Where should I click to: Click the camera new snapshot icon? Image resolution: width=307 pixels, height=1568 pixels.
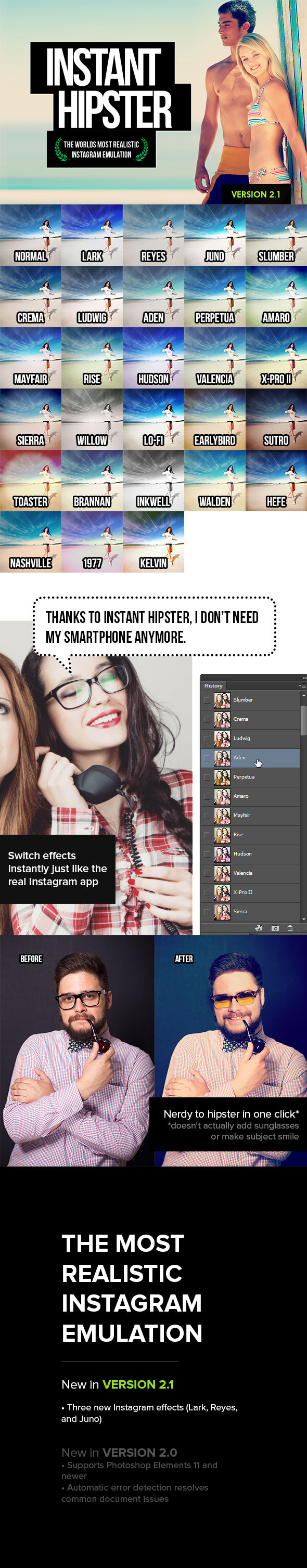(x=275, y=928)
